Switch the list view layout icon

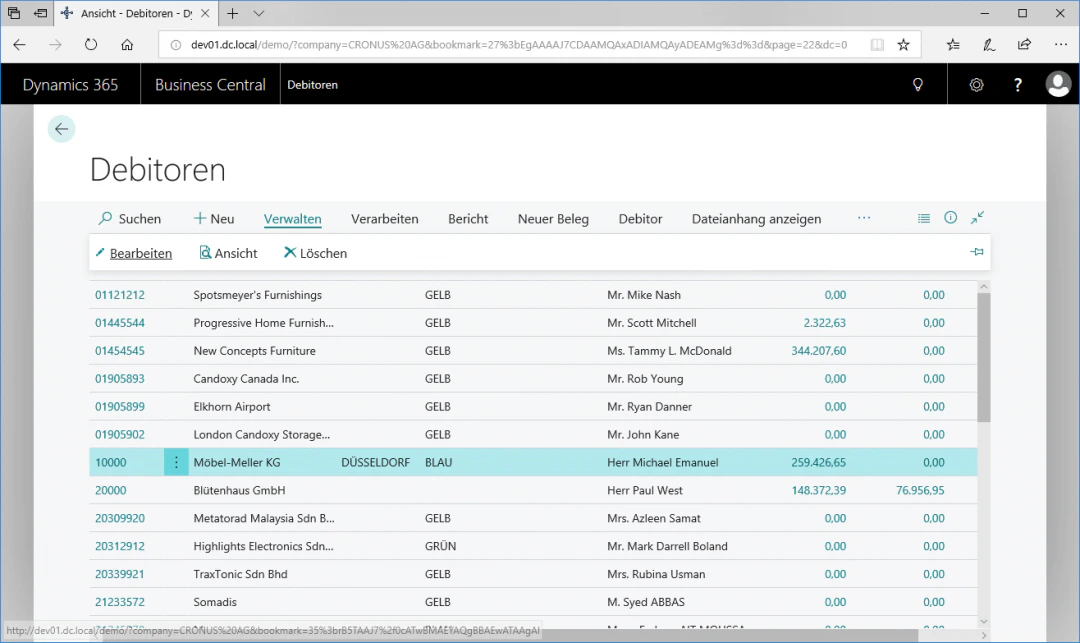tap(924, 218)
